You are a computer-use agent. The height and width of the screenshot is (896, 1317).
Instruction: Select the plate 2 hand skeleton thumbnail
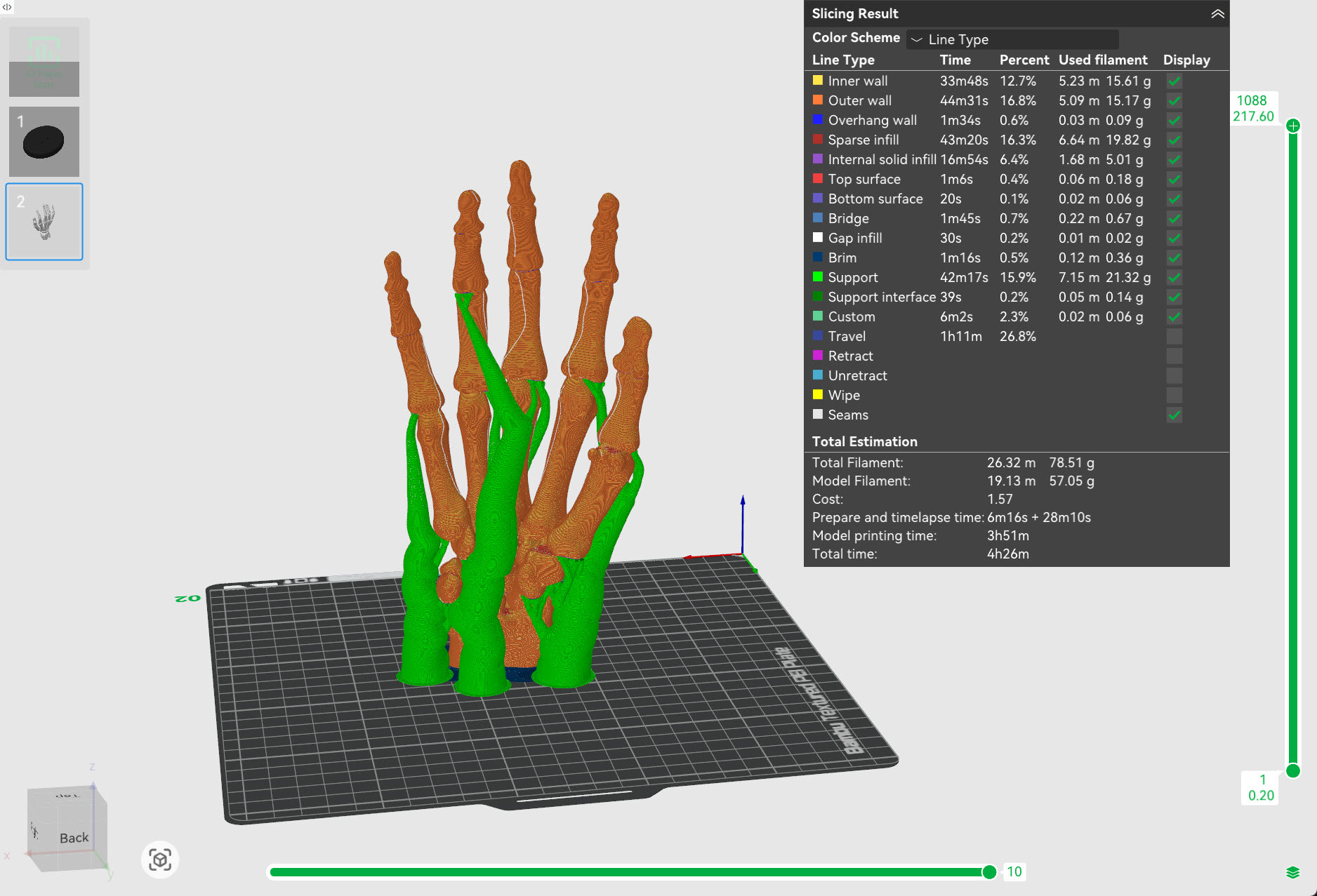point(44,222)
